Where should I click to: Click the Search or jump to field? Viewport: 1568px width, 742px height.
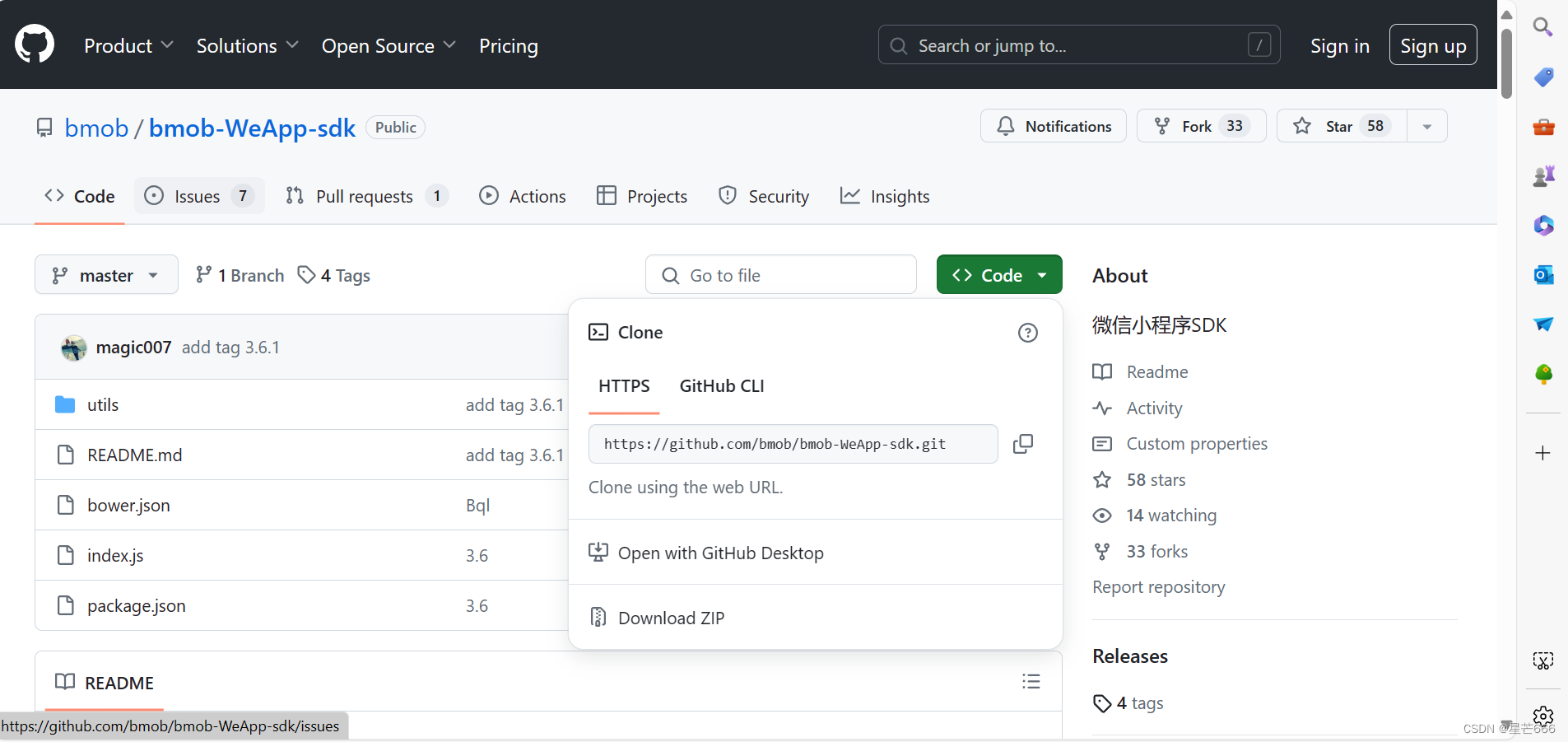1079,44
